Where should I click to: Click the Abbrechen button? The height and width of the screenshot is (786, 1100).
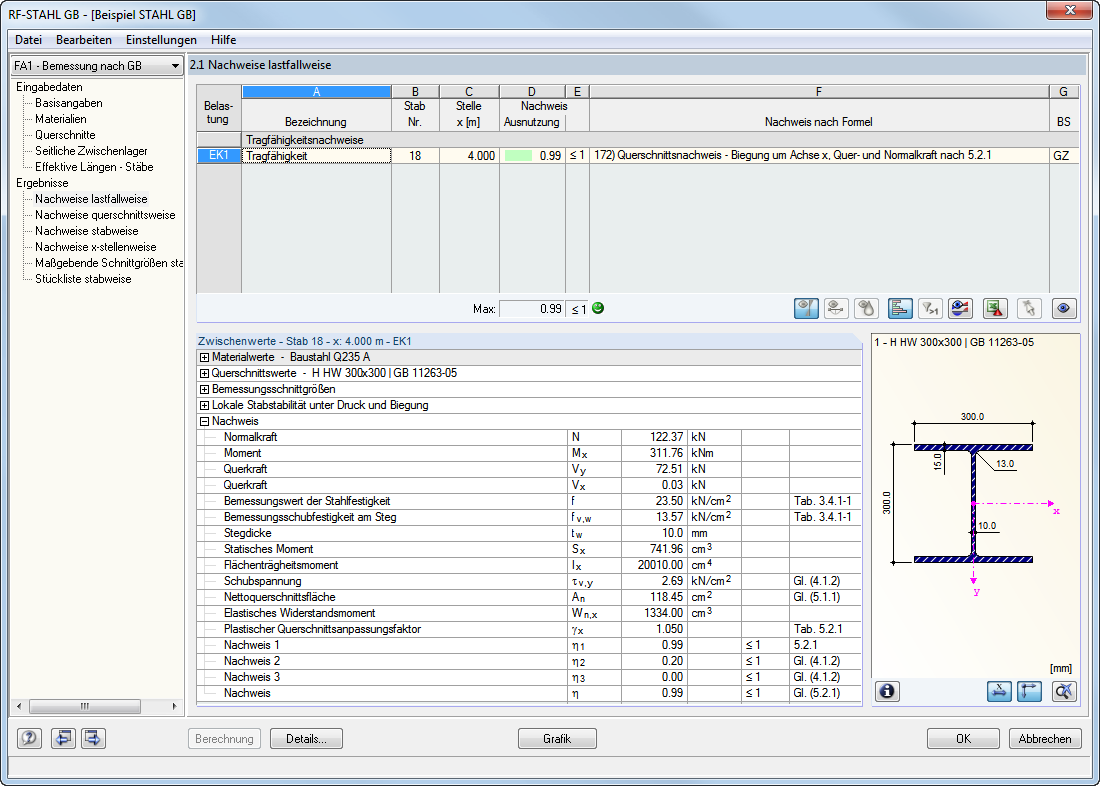pos(1045,739)
